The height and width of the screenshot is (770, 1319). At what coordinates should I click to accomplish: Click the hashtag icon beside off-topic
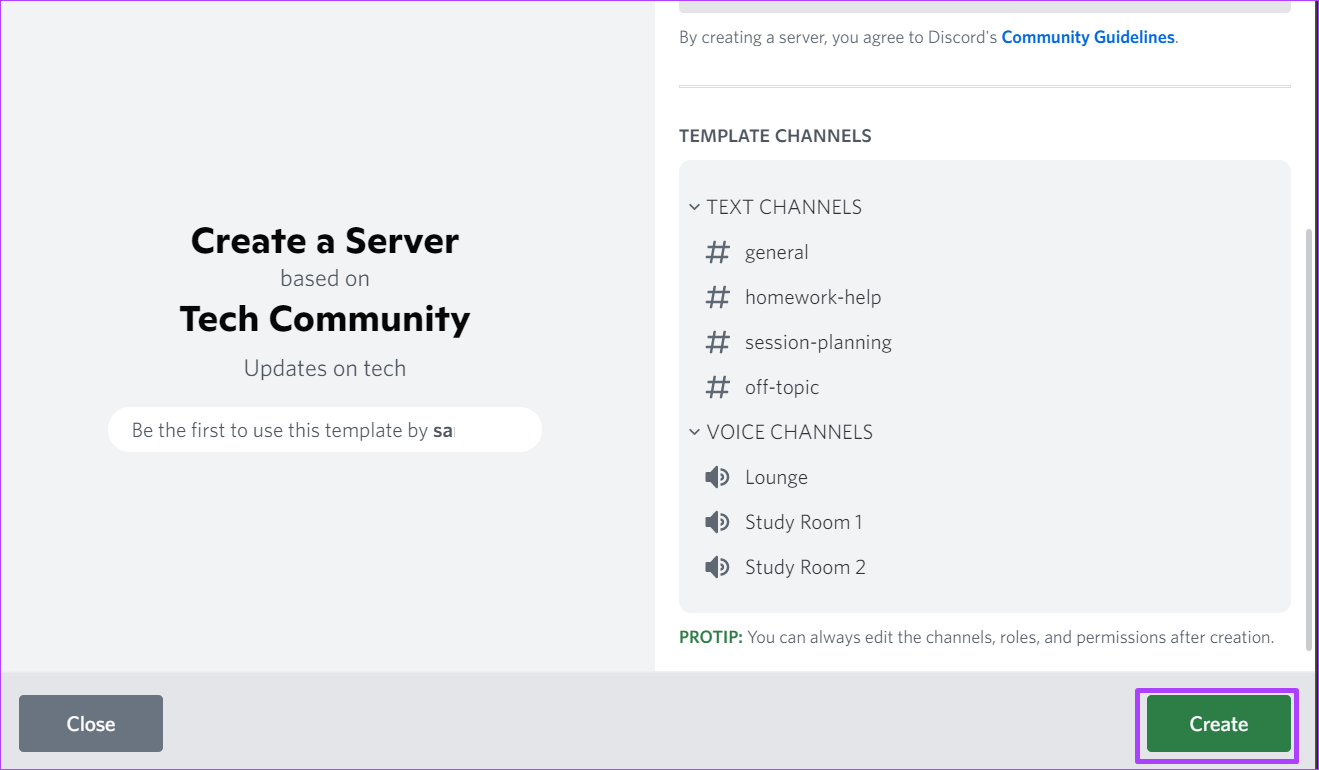click(x=717, y=387)
